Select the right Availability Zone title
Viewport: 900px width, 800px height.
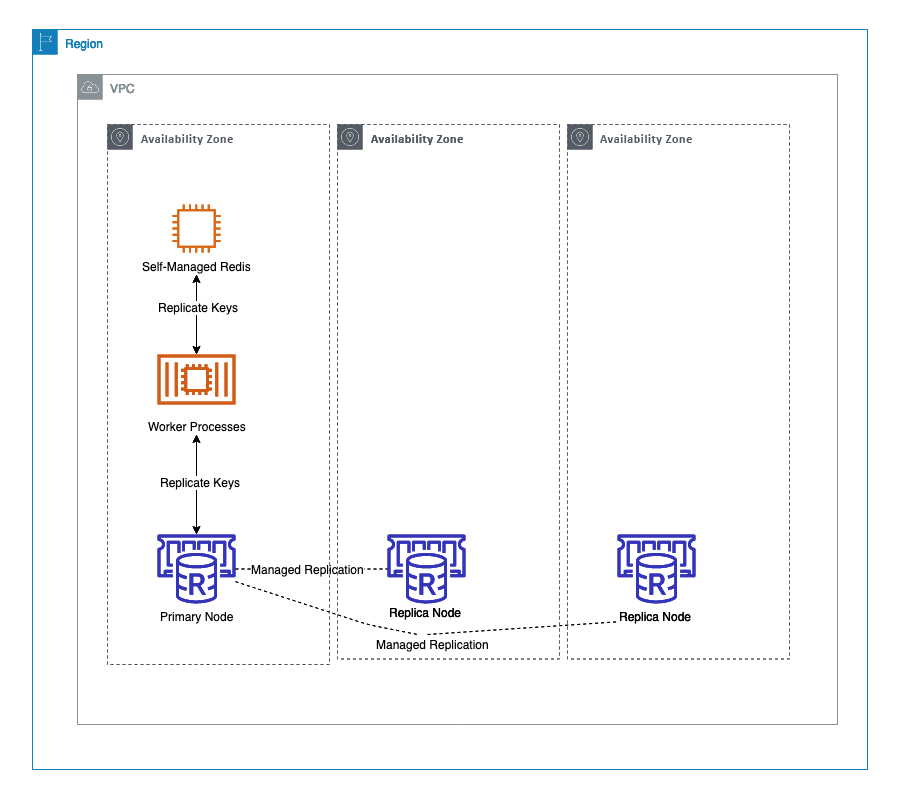[646, 139]
